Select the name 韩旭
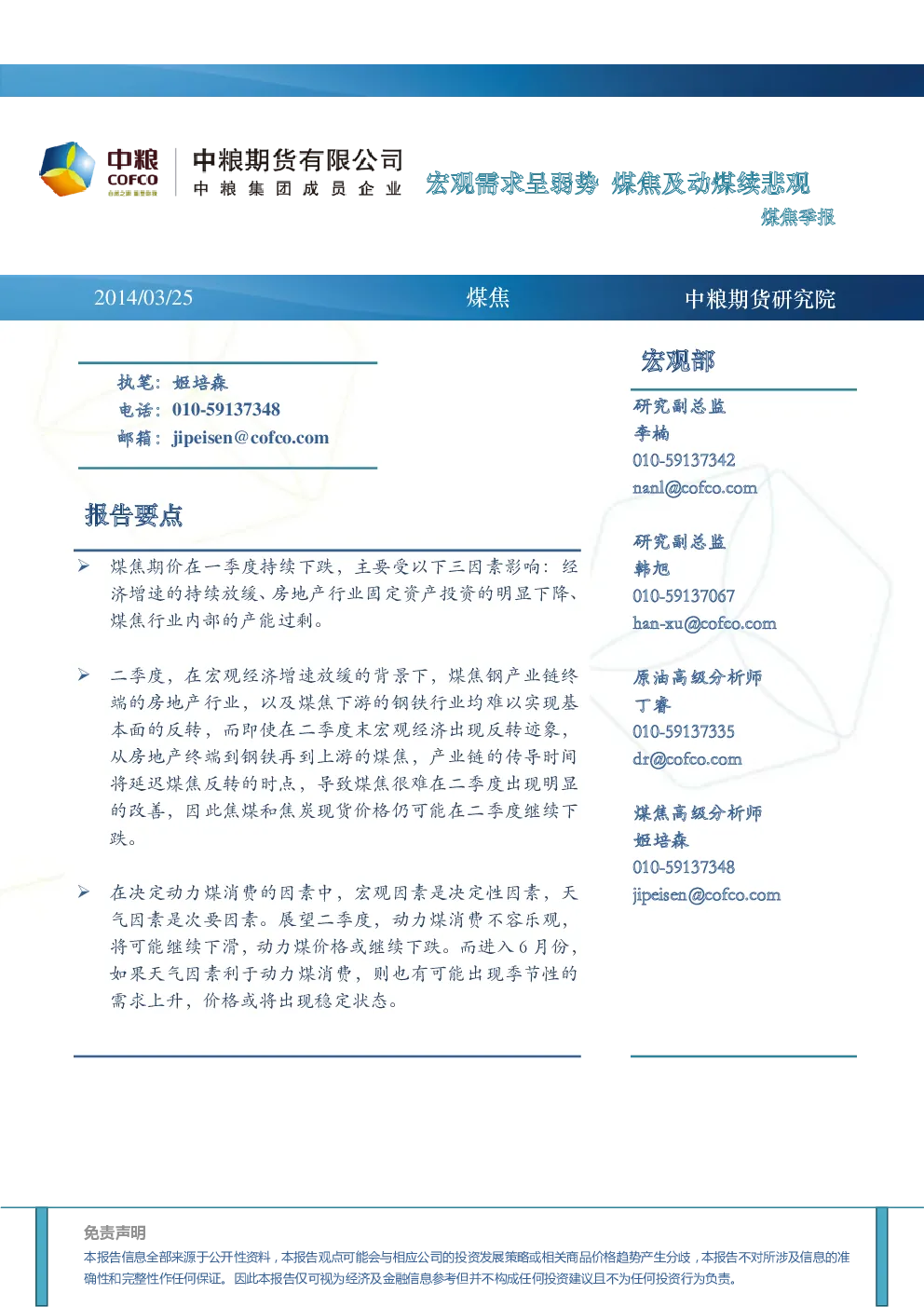The width and height of the screenshot is (924, 1307). [x=652, y=568]
